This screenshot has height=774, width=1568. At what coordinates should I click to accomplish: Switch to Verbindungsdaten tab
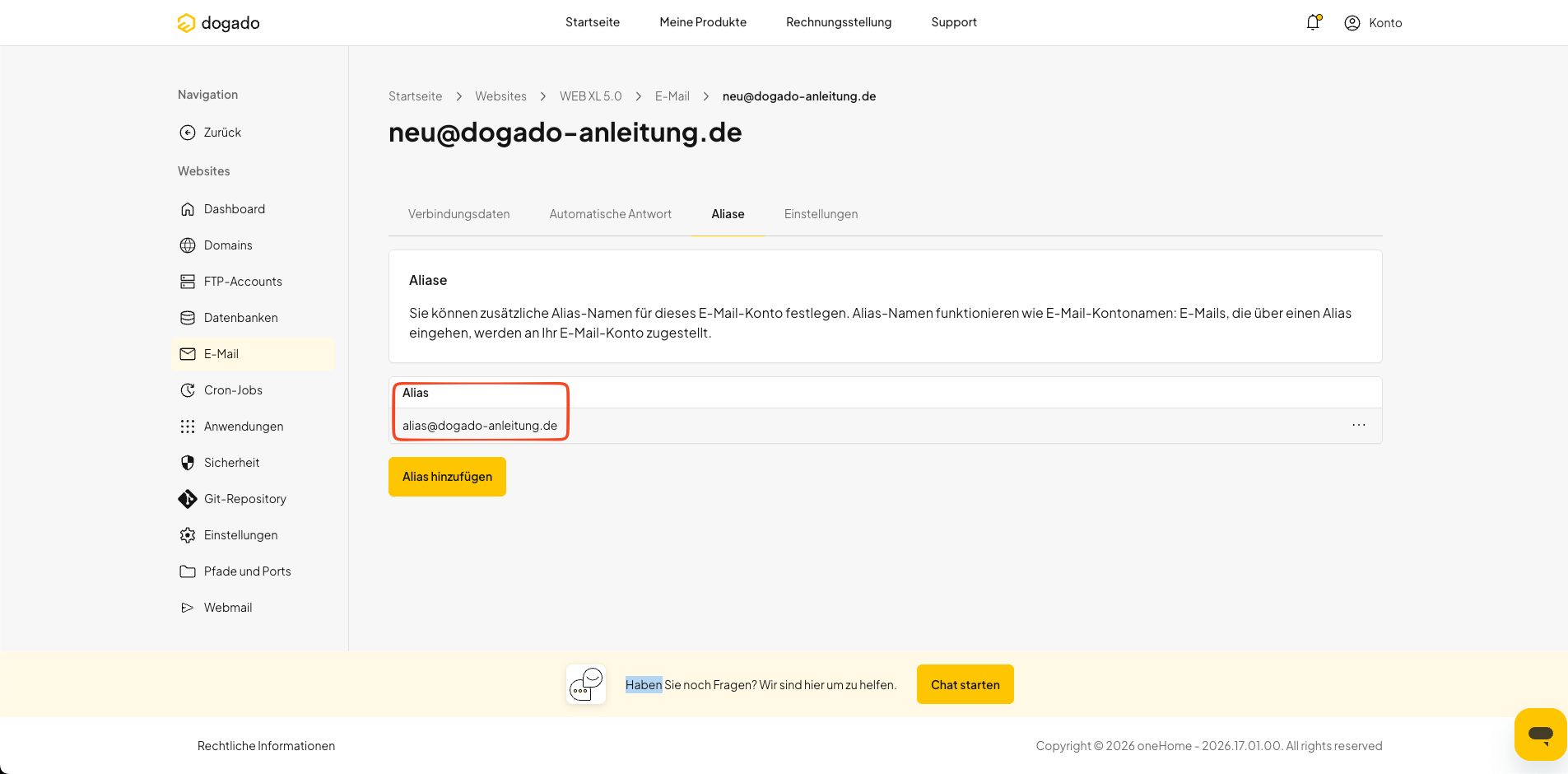click(459, 214)
